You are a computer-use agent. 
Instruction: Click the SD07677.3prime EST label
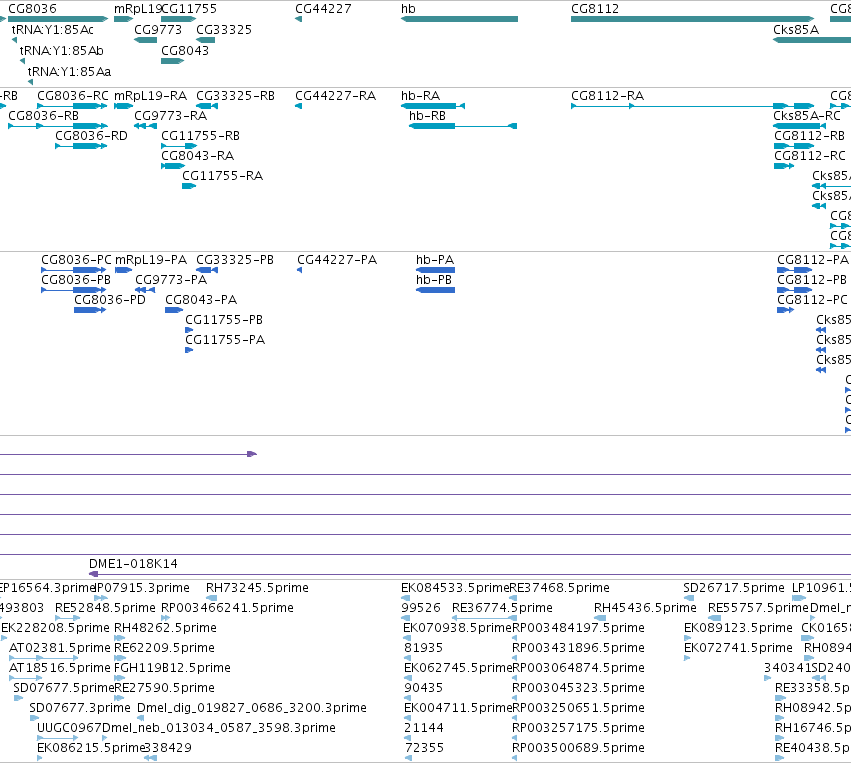coord(80,709)
